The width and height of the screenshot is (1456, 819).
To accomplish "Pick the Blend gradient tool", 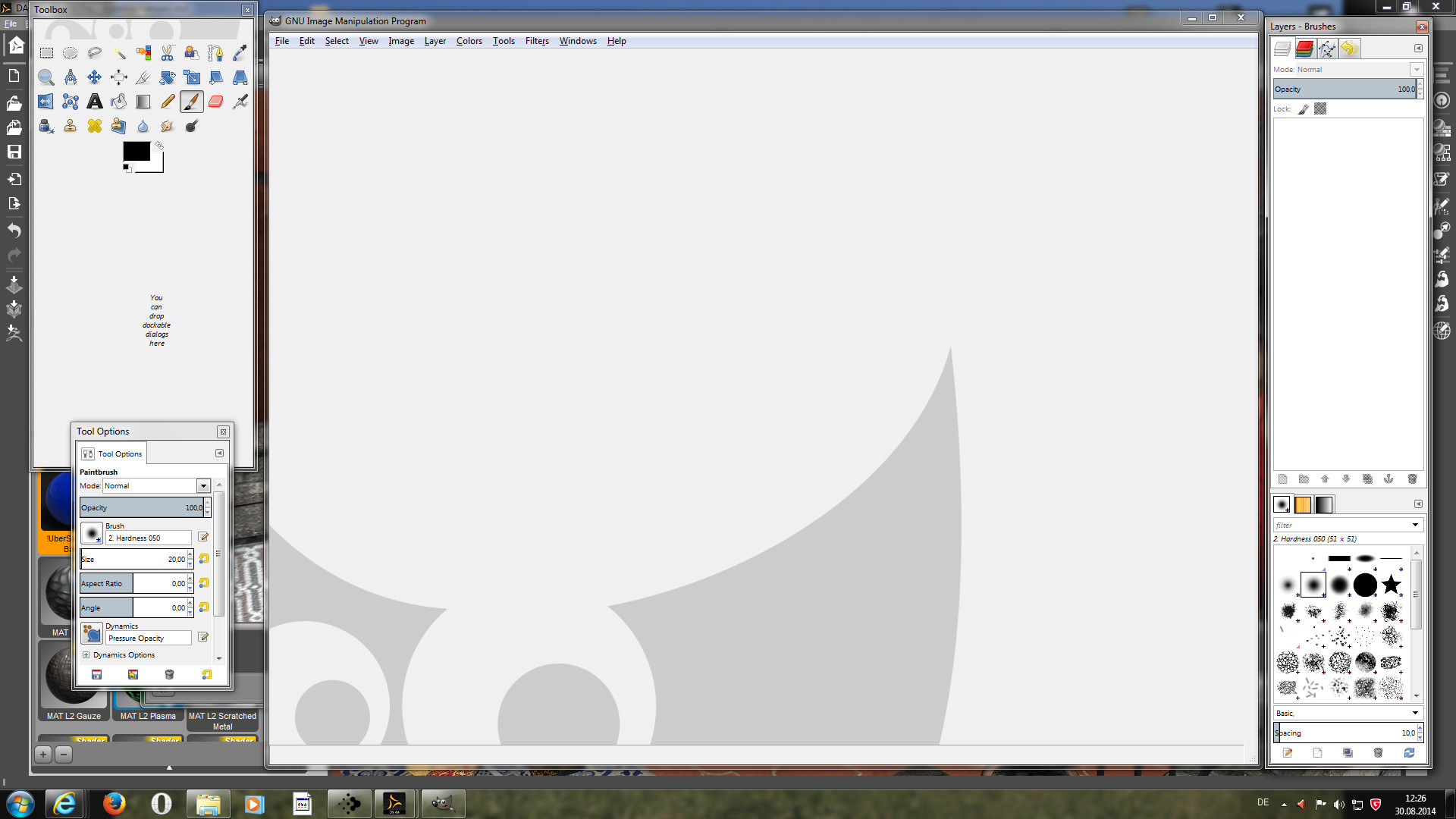I will click(x=143, y=102).
